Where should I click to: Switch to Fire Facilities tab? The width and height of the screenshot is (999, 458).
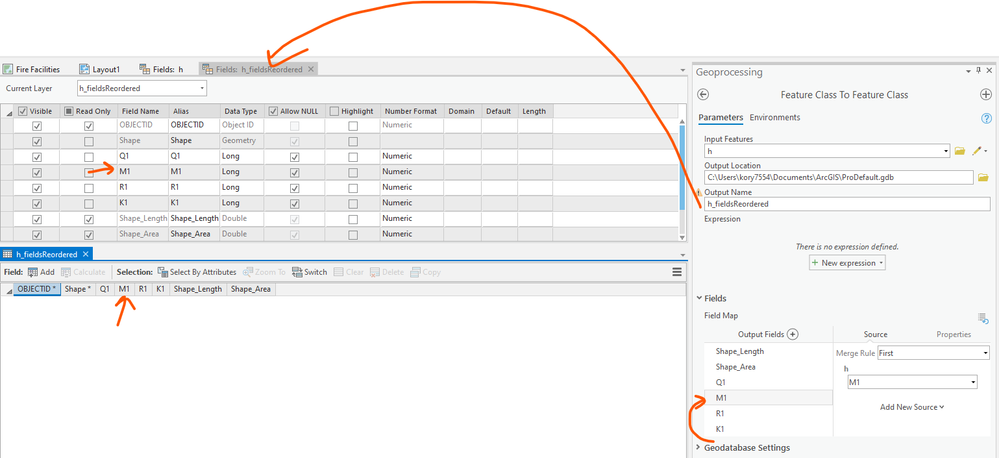pyautogui.click(x=32, y=69)
